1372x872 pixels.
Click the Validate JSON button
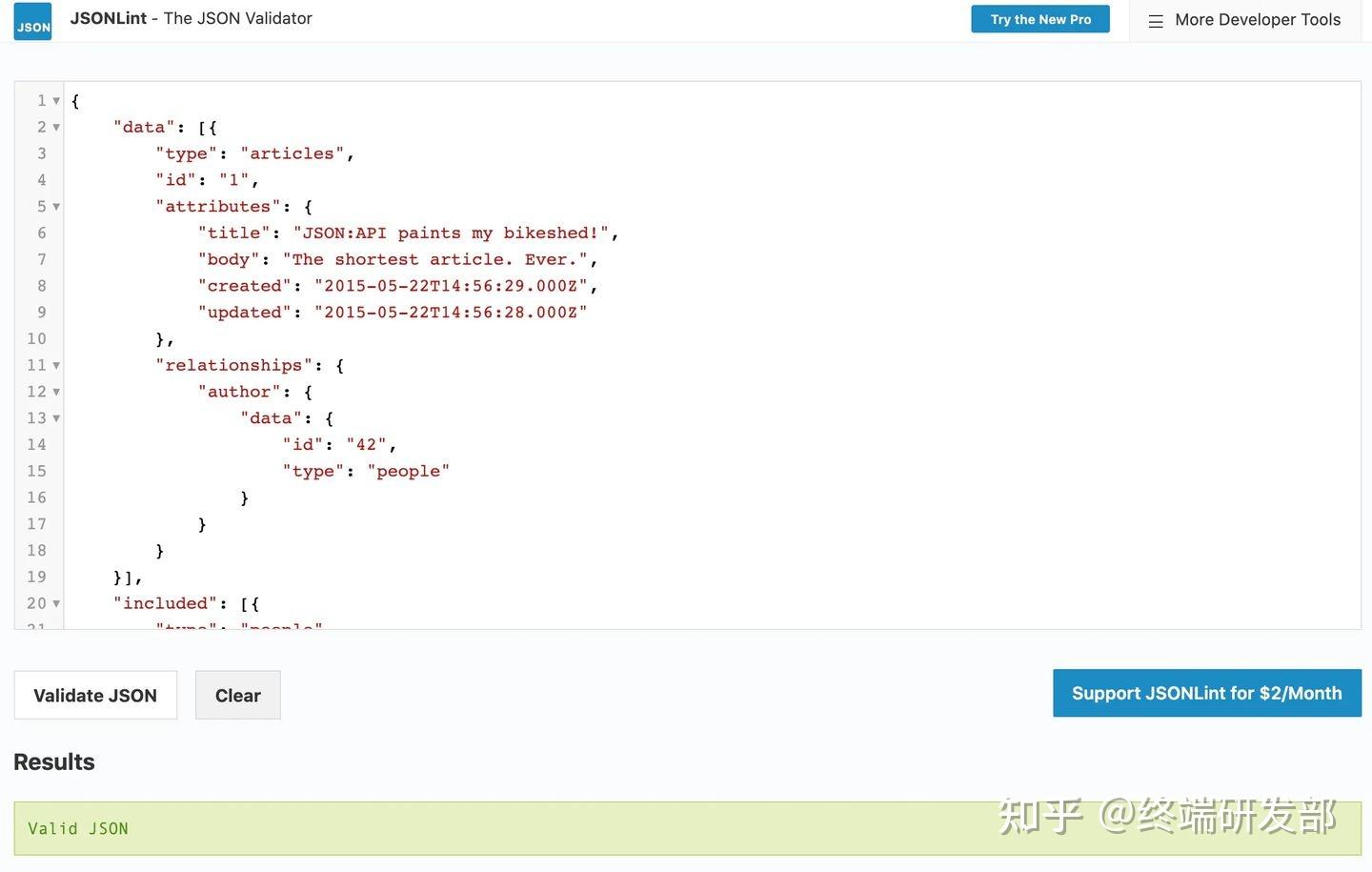tap(94, 695)
